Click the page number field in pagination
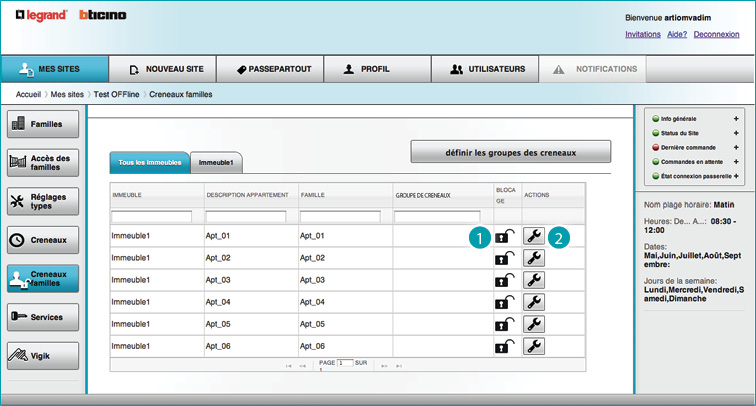 [x=345, y=362]
